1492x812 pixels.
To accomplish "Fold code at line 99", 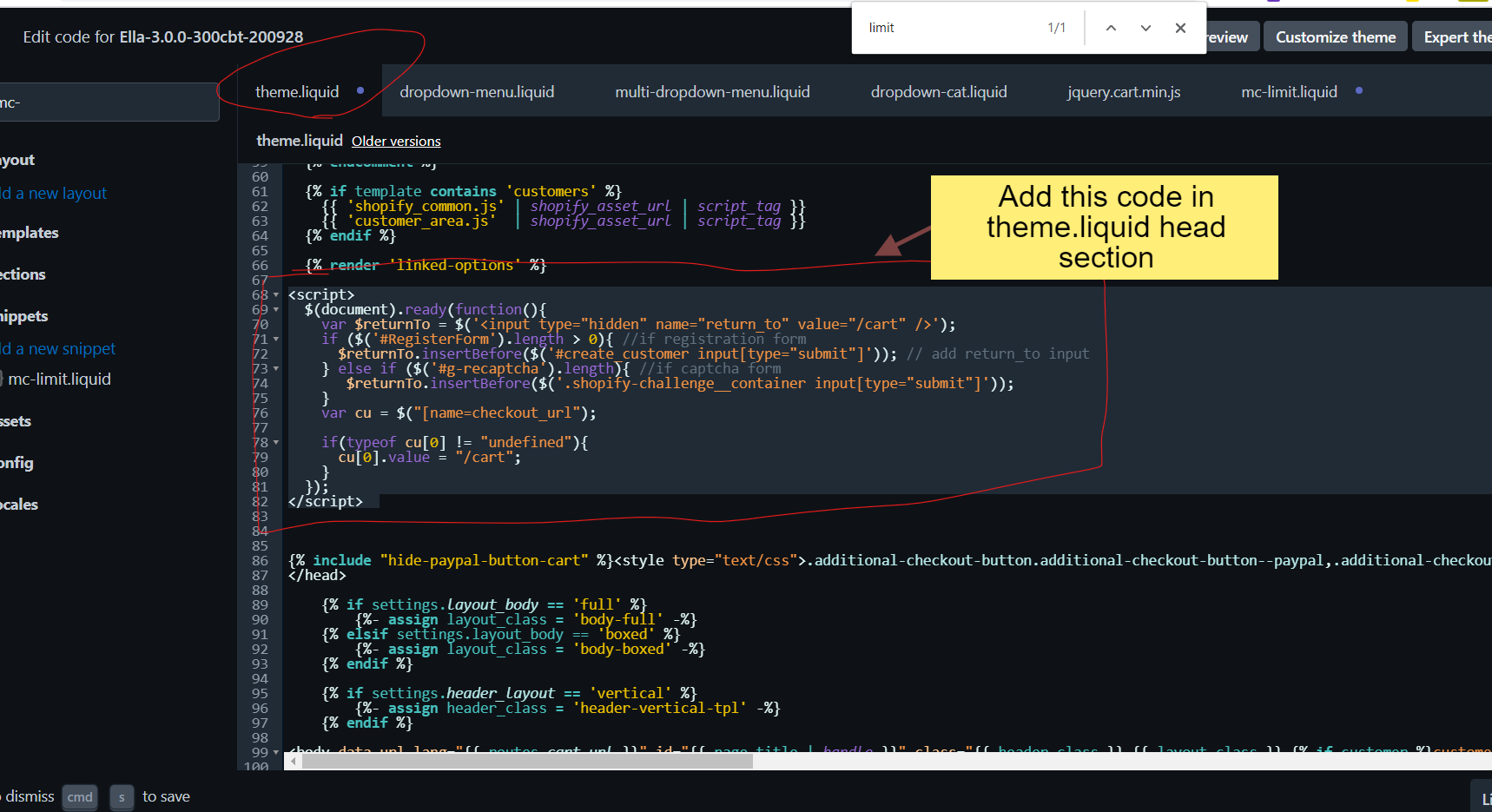I will (276, 753).
